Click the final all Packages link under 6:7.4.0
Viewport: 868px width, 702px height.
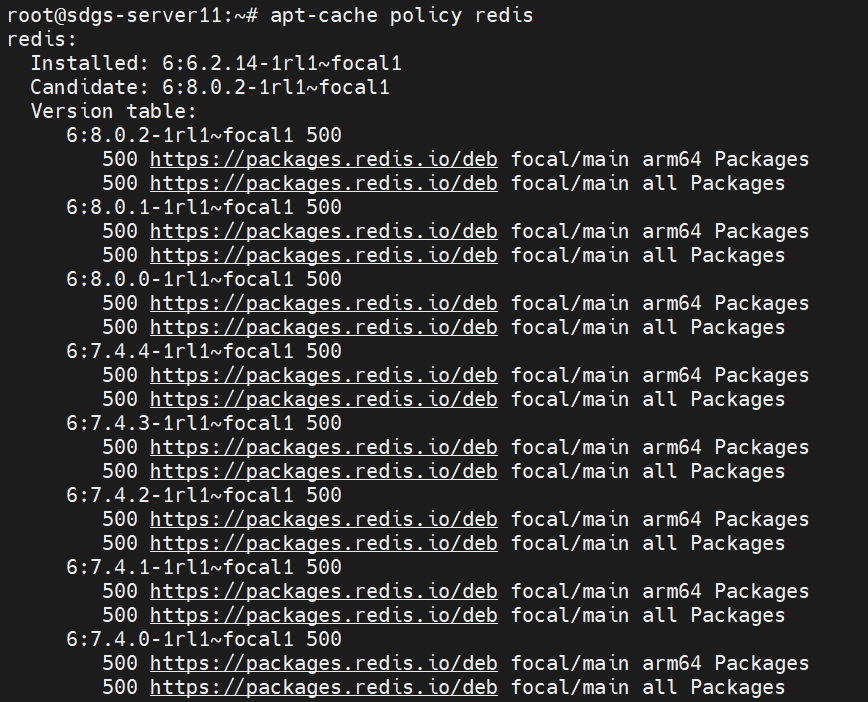click(324, 687)
